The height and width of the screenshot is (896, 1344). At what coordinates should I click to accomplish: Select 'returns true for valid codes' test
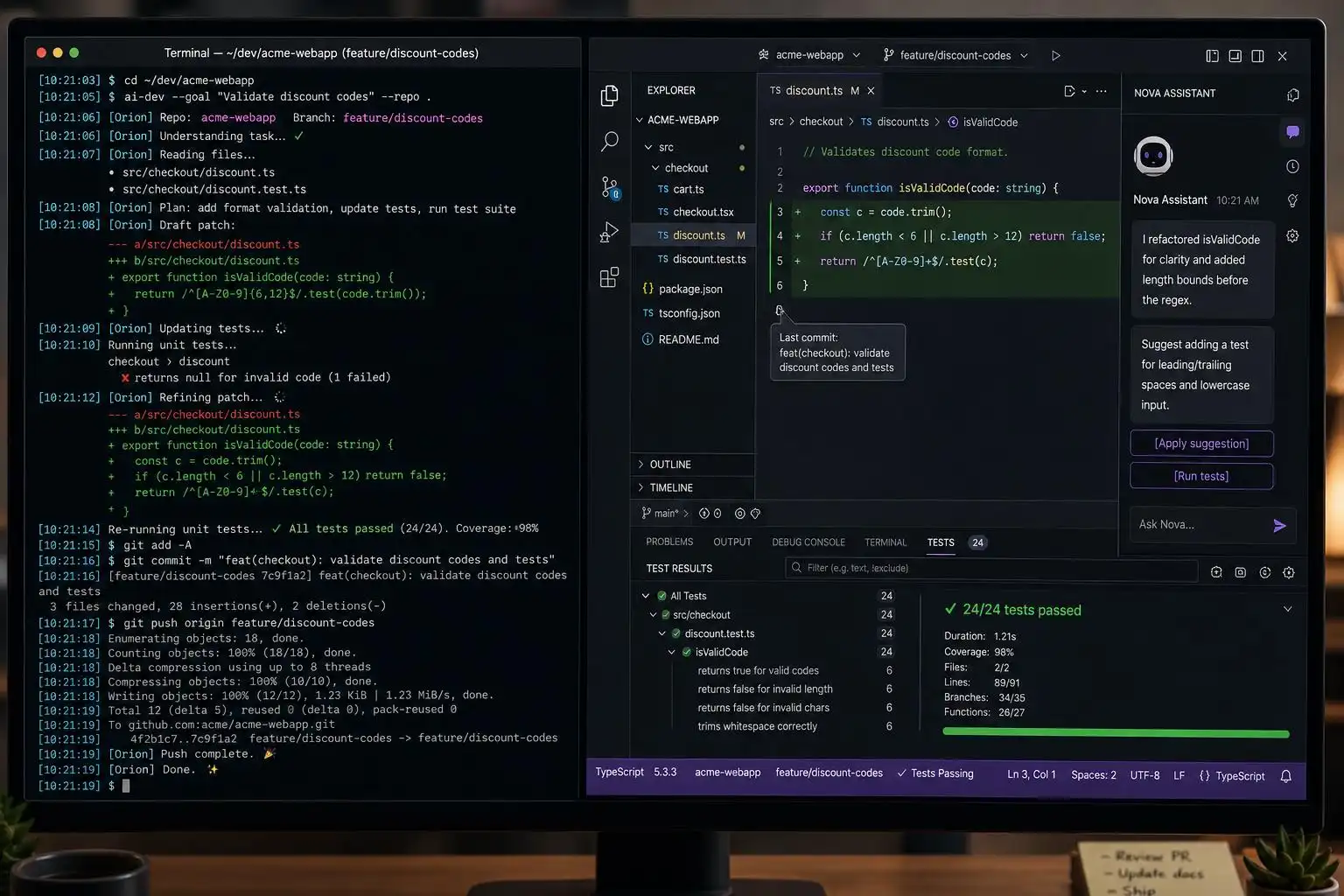click(x=758, y=671)
